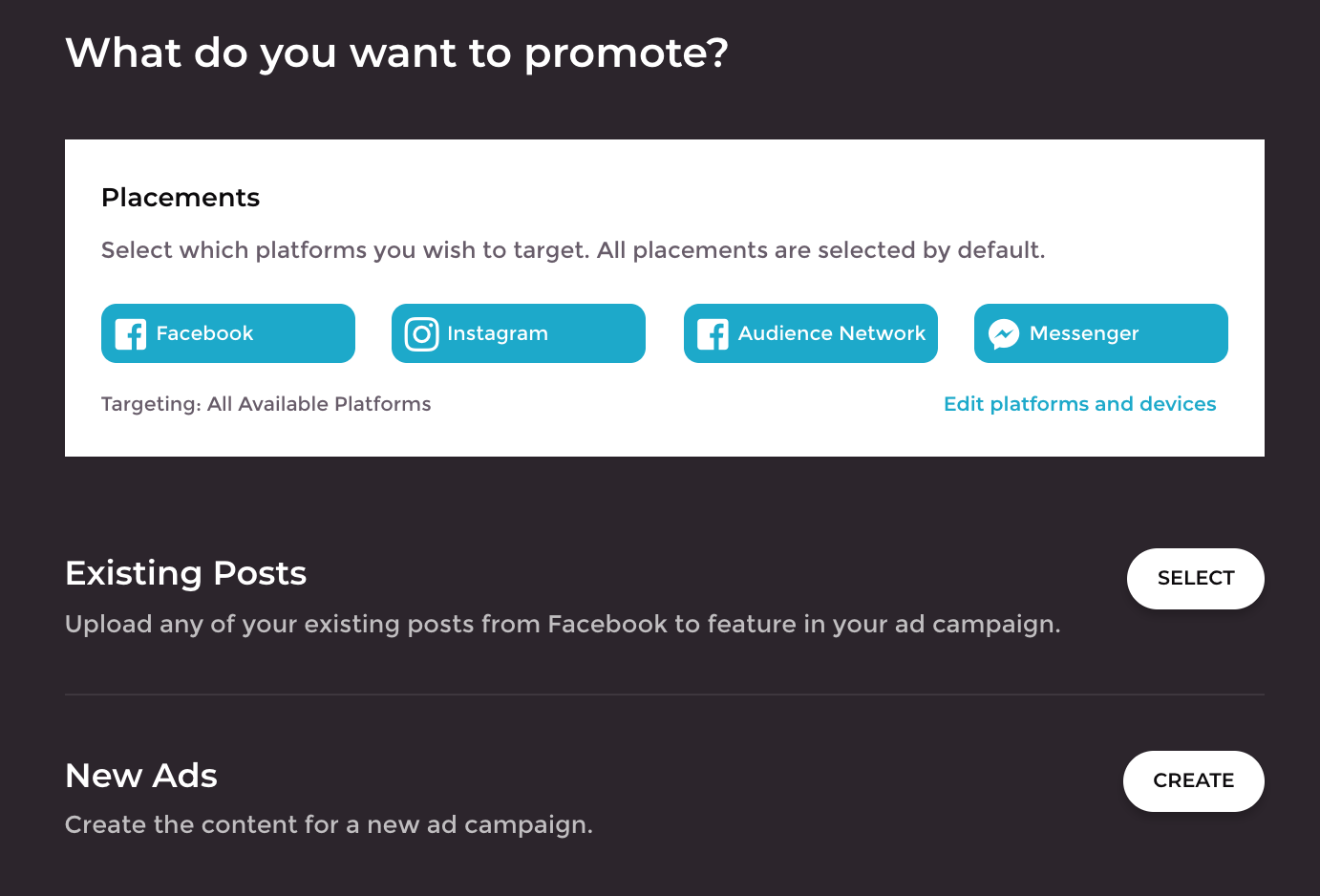
Task: Open Edit platforms and devices link
Action: pyautogui.click(x=1080, y=404)
